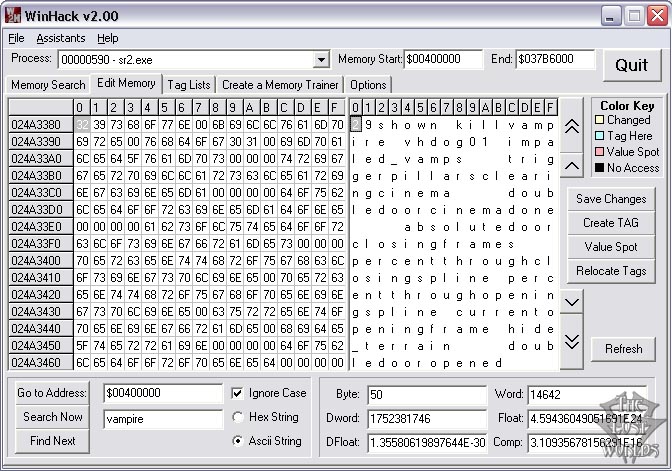Jump down a page with double down arrow
Image resolution: width=672 pixels, height=471 pixels.
[x=572, y=342]
